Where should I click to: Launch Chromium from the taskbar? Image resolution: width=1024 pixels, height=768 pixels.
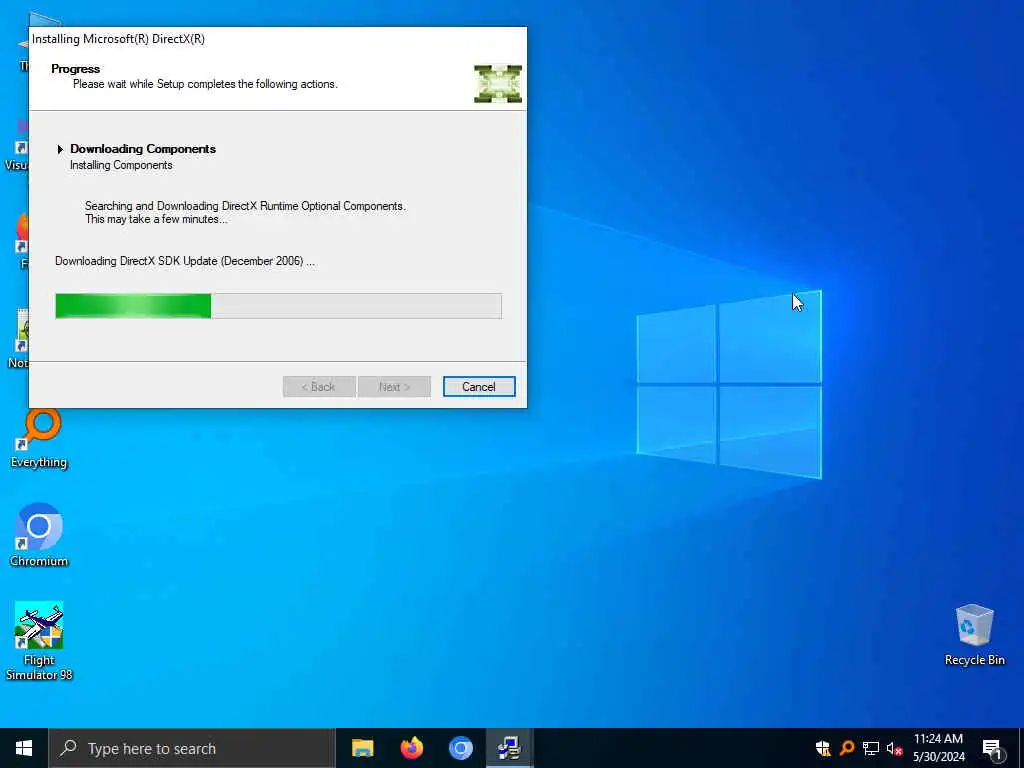[x=460, y=748]
